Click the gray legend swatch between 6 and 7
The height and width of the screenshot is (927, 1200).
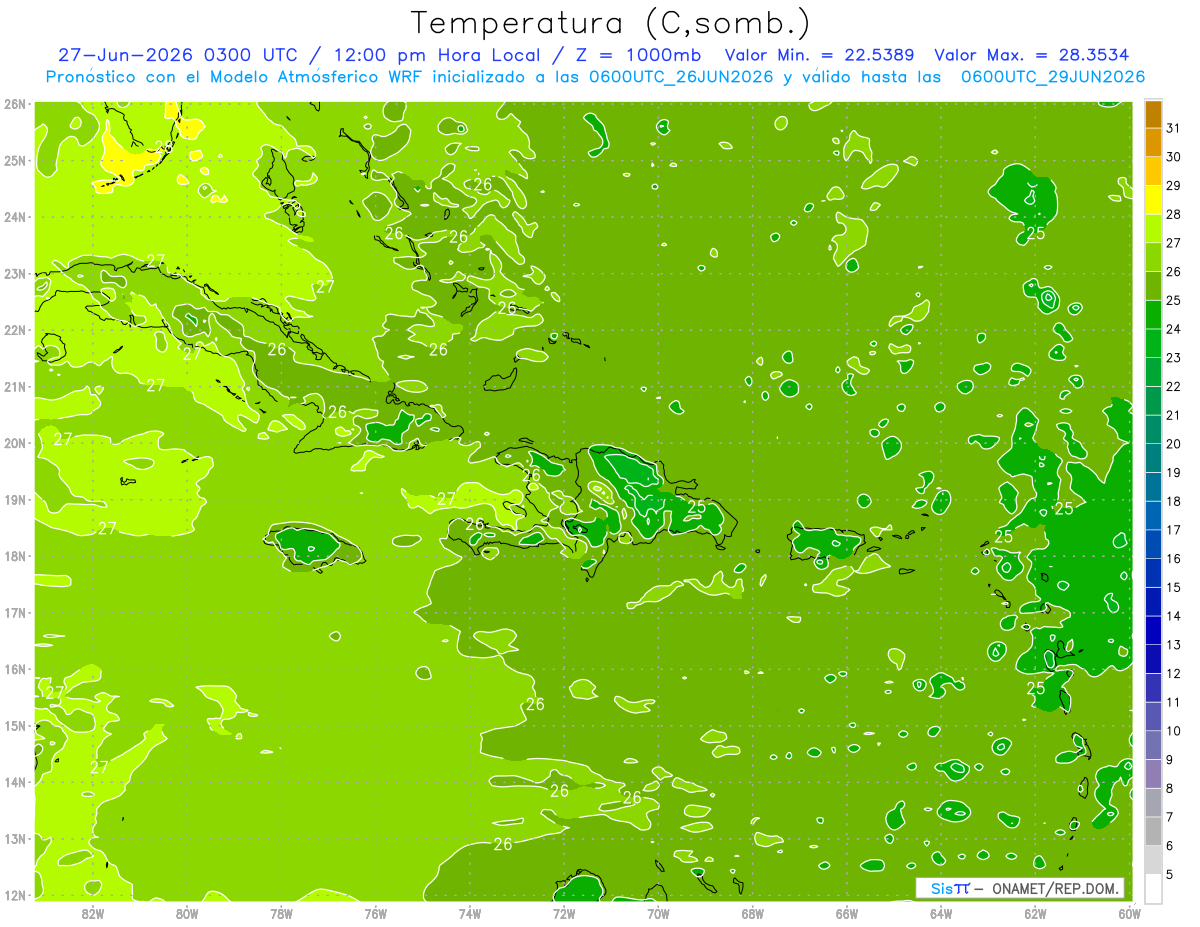pos(1153,831)
